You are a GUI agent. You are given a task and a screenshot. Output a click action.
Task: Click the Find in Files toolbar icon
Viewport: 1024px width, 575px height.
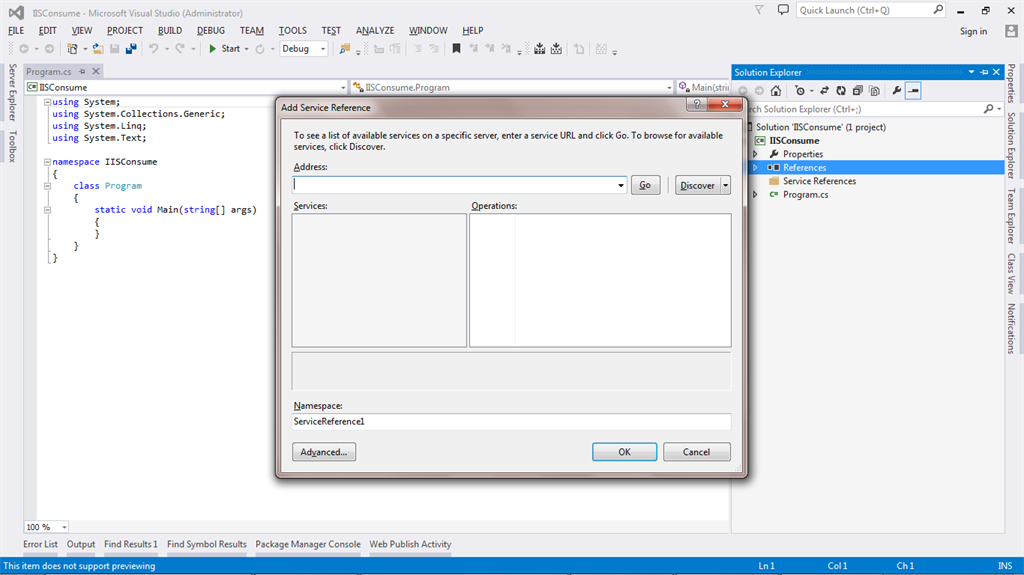[345, 49]
